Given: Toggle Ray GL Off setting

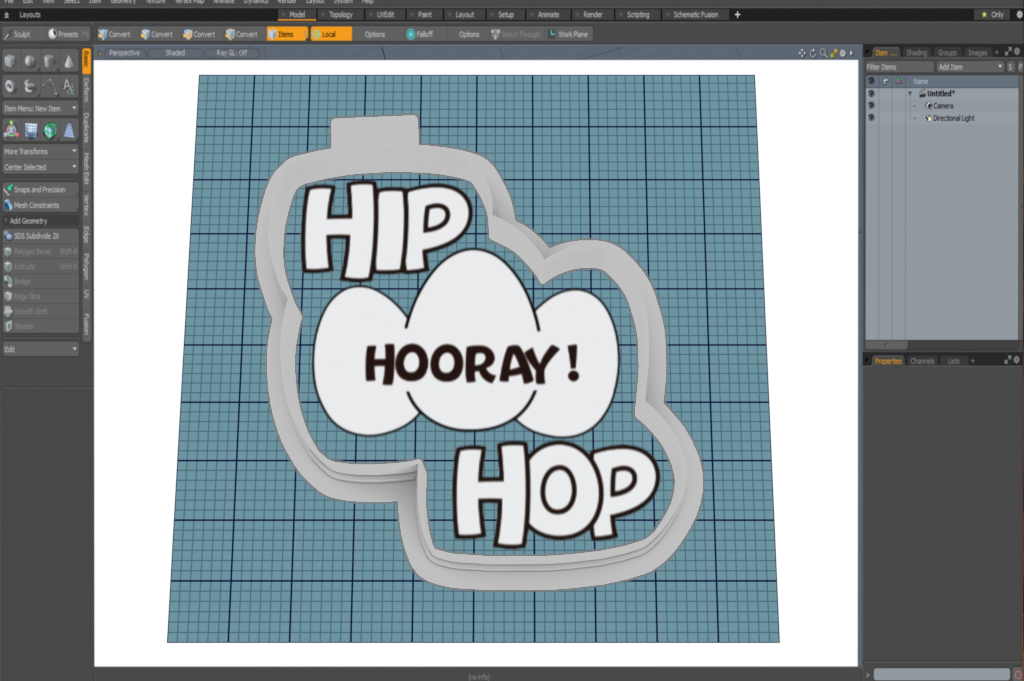Looking at the screenshot, I should point(232,53).
